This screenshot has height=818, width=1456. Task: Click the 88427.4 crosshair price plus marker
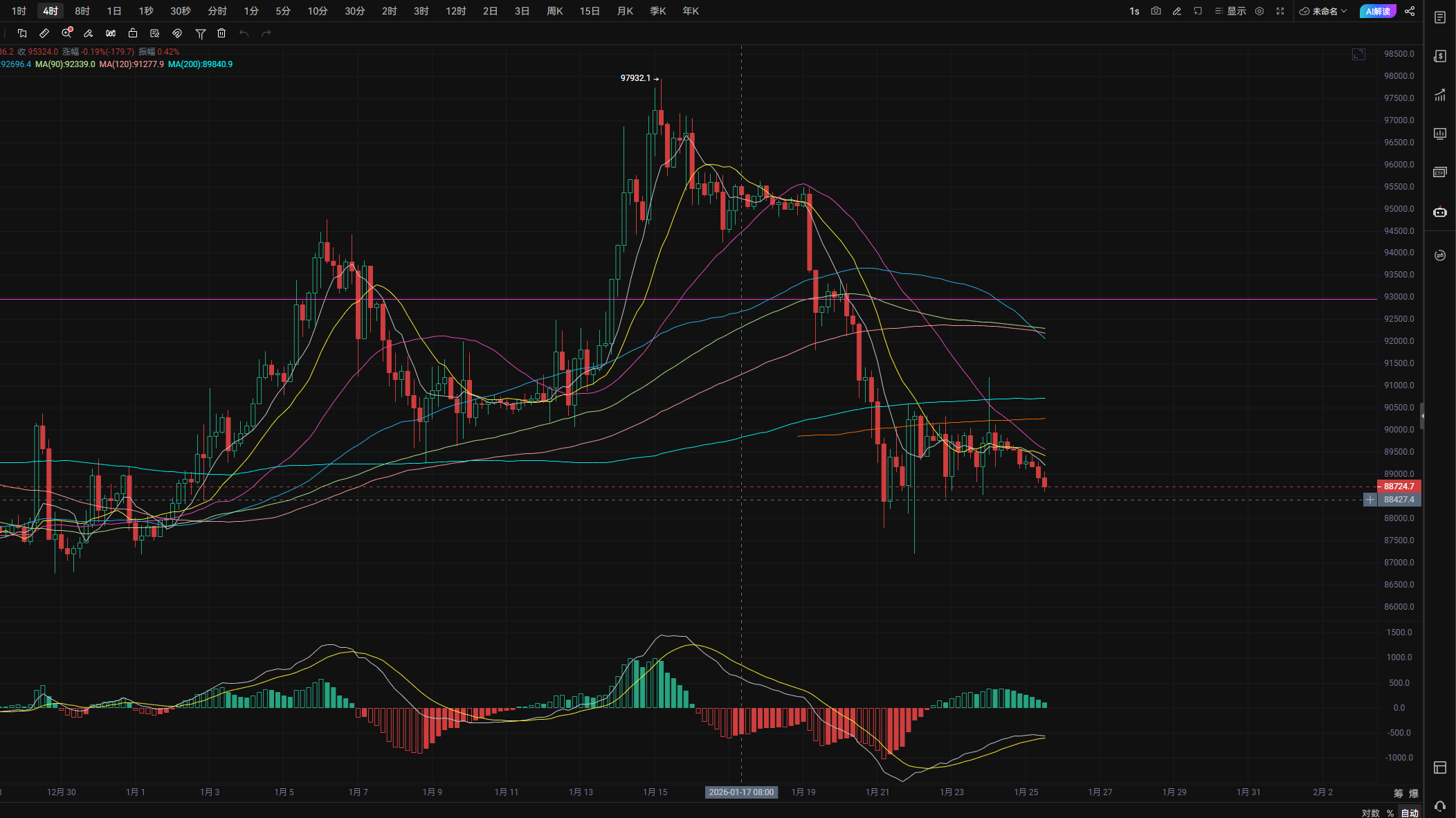coord(1369,500)
